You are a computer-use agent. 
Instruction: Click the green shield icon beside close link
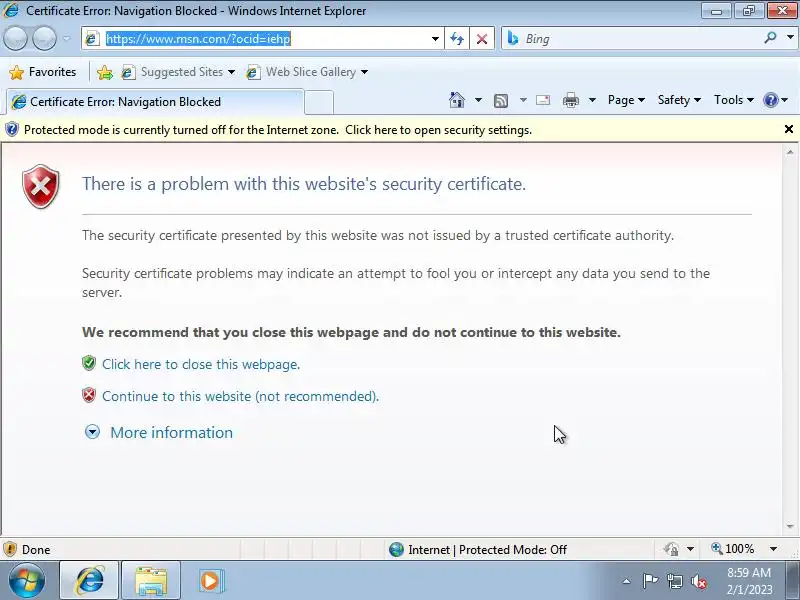[89, 363]
